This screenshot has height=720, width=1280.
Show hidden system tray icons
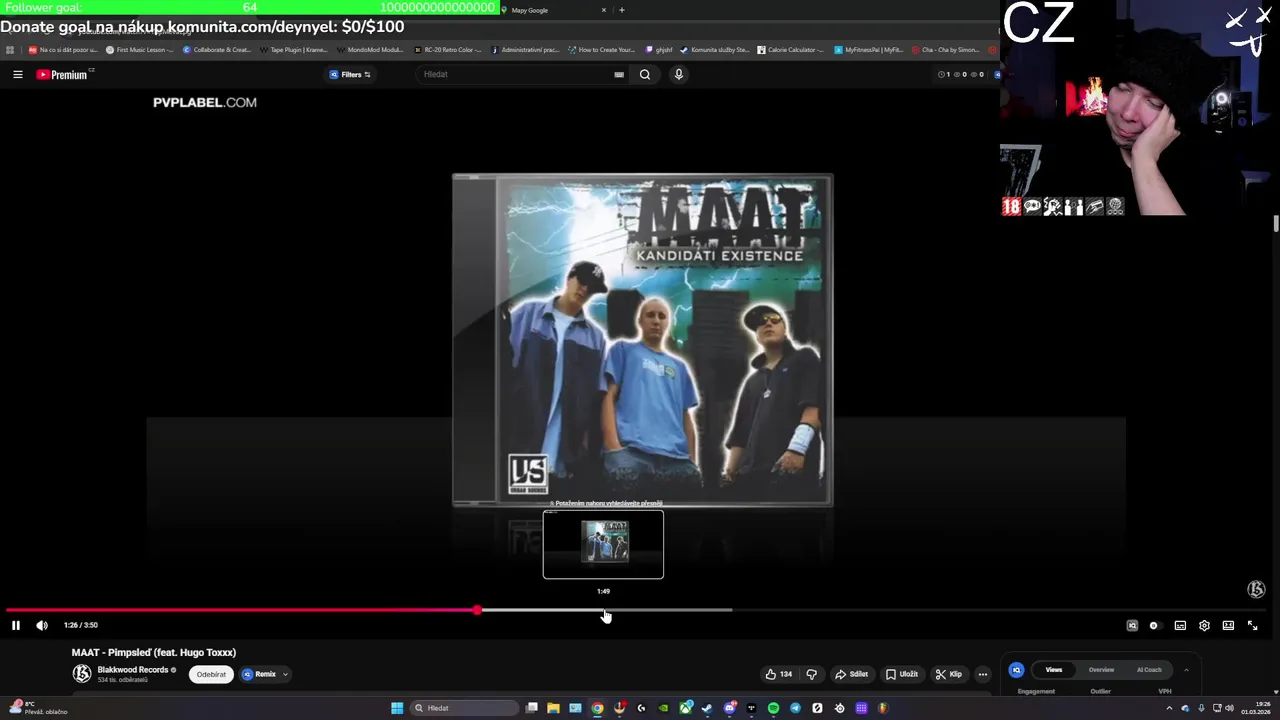point(1169,708)
